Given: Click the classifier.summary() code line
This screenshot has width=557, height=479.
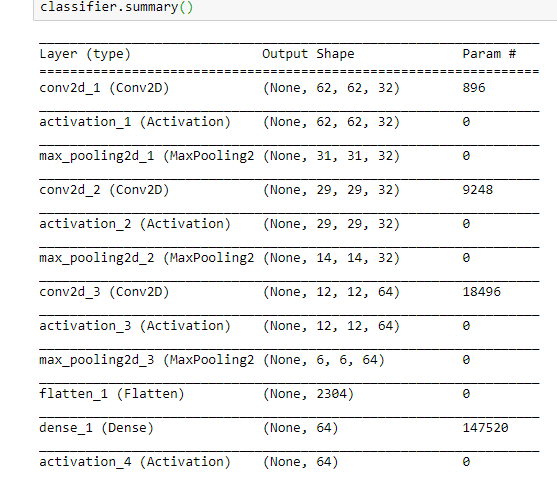Looking at the screenshot, I should click(117, 7).
